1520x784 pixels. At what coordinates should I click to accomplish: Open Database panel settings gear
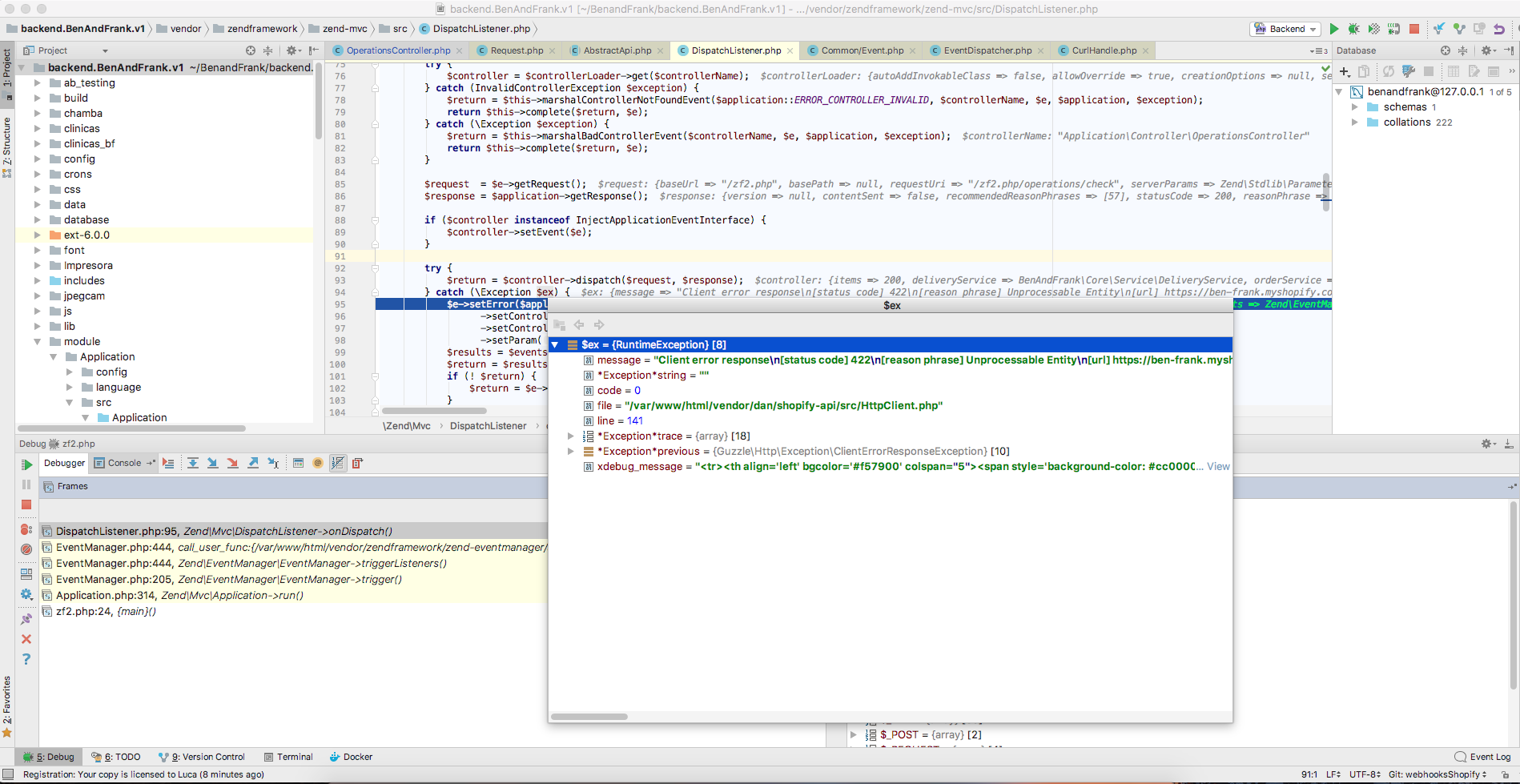click(1487, 50)
